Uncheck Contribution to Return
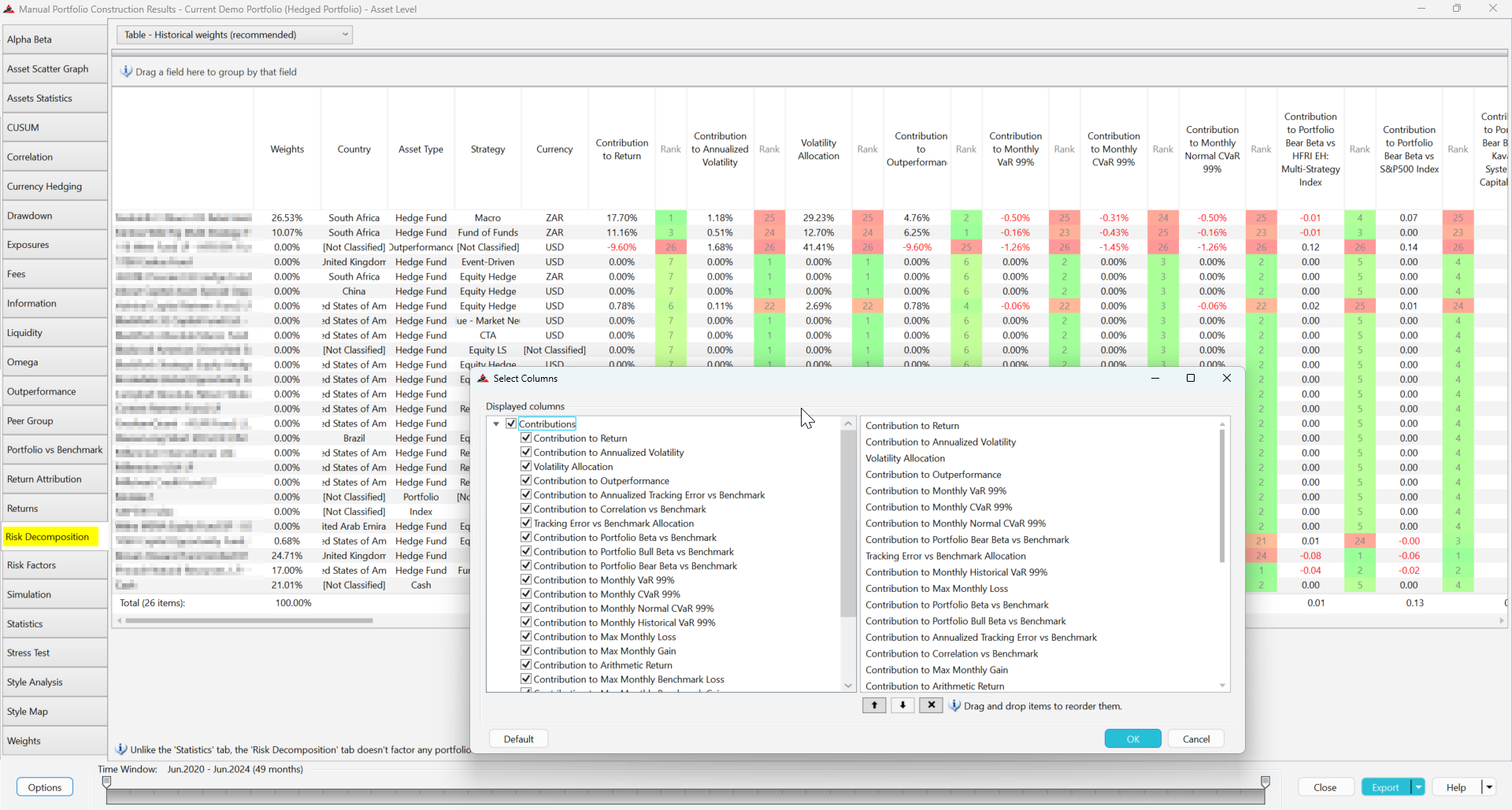The height and width of the screenshot is (810, 1512). pyautogui.click(x=525, y=438)
